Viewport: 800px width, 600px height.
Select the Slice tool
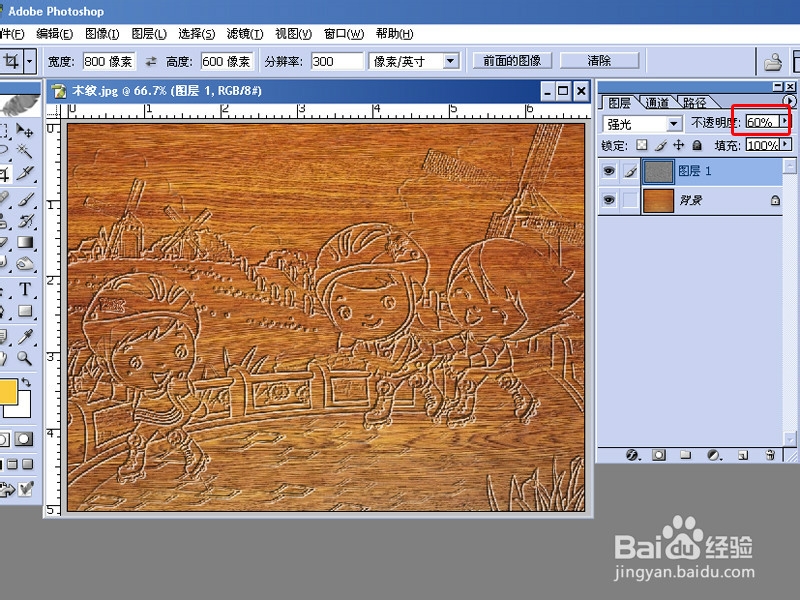click(x=24, y=173)
